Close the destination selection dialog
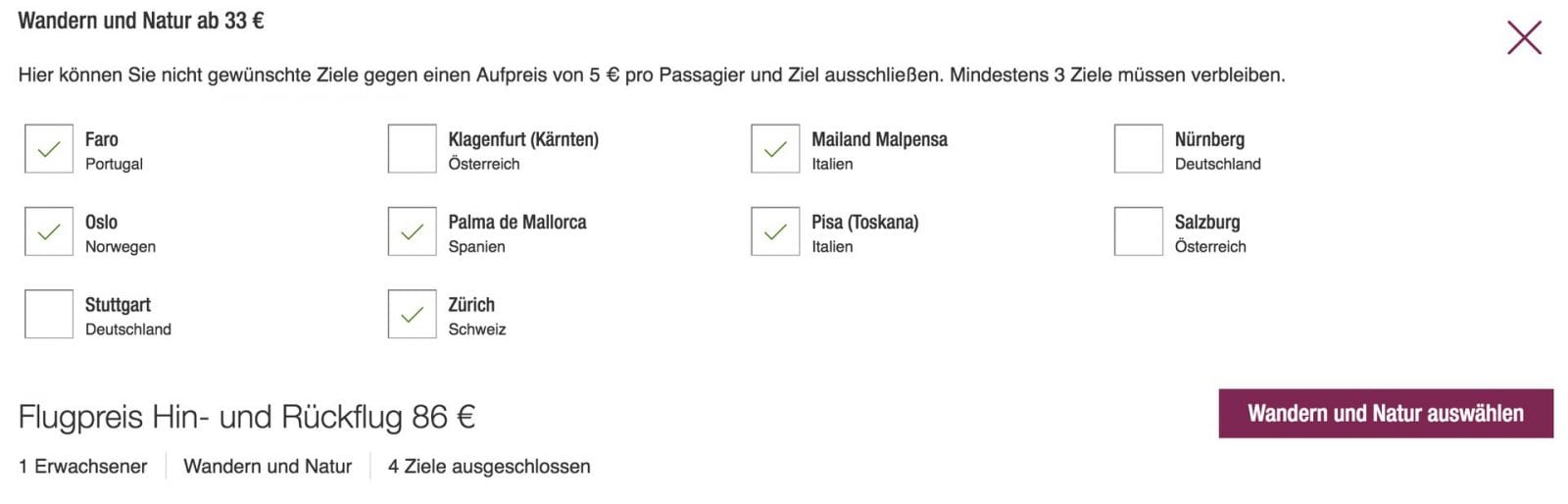The image size is (1568, 504). [1524, 38]
